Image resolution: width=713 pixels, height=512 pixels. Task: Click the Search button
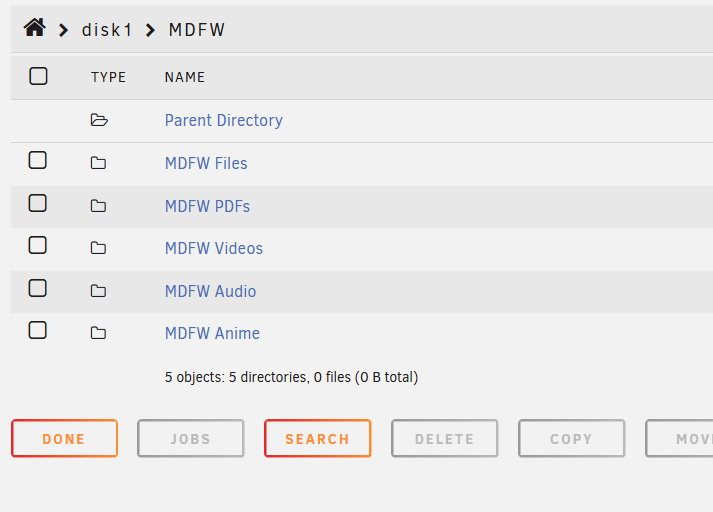pyautogui.click(x=317, y=438)
